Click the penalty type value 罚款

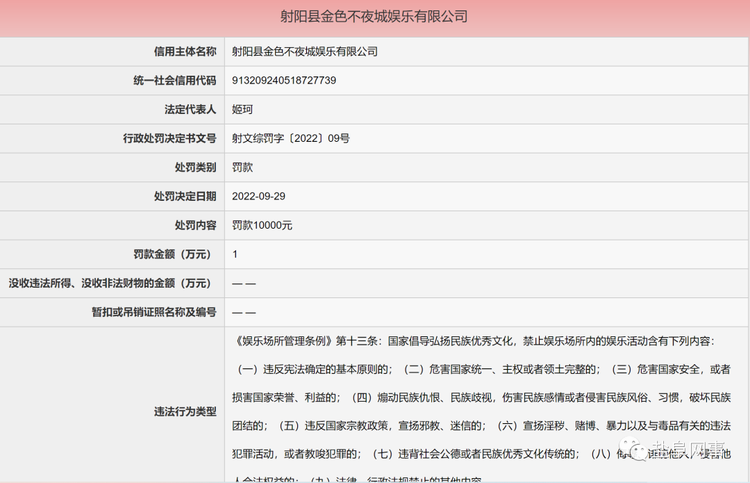242,167
